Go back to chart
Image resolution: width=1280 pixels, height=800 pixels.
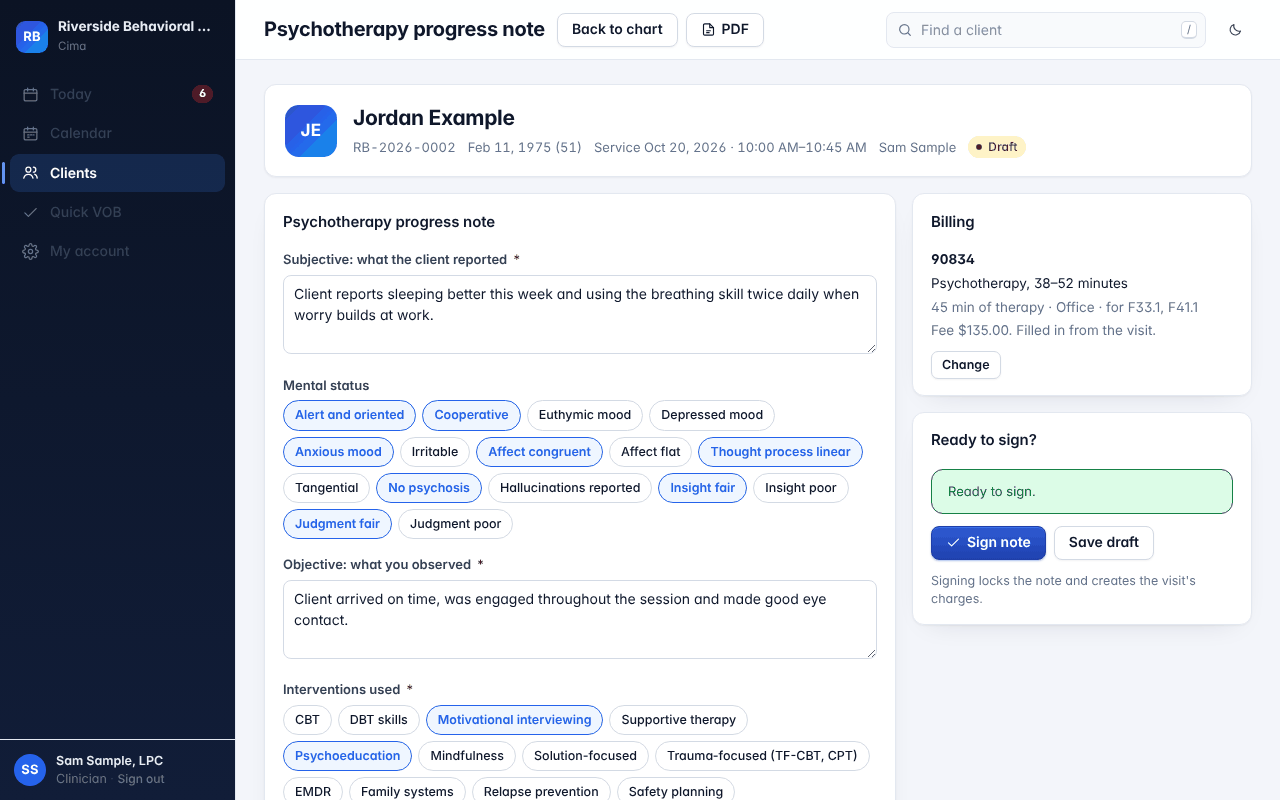617,30
